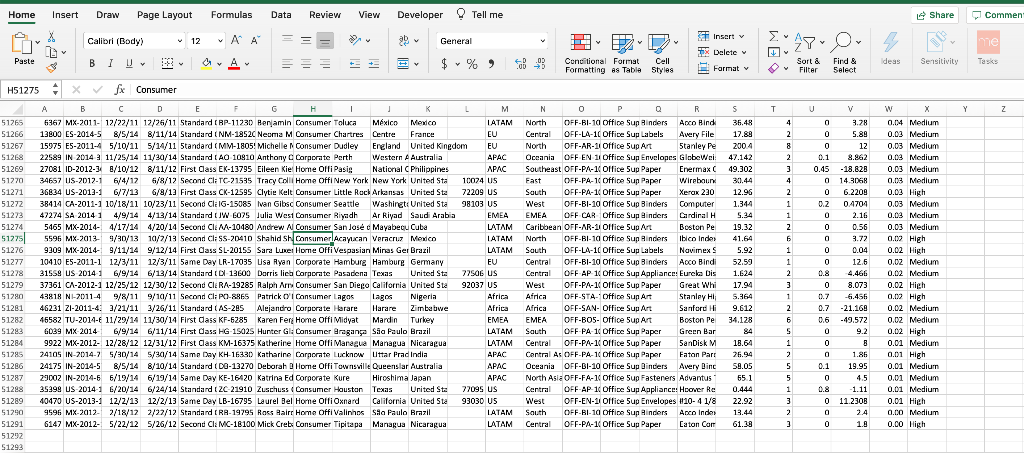Expand borders options arrow

[x=181, y=64]
